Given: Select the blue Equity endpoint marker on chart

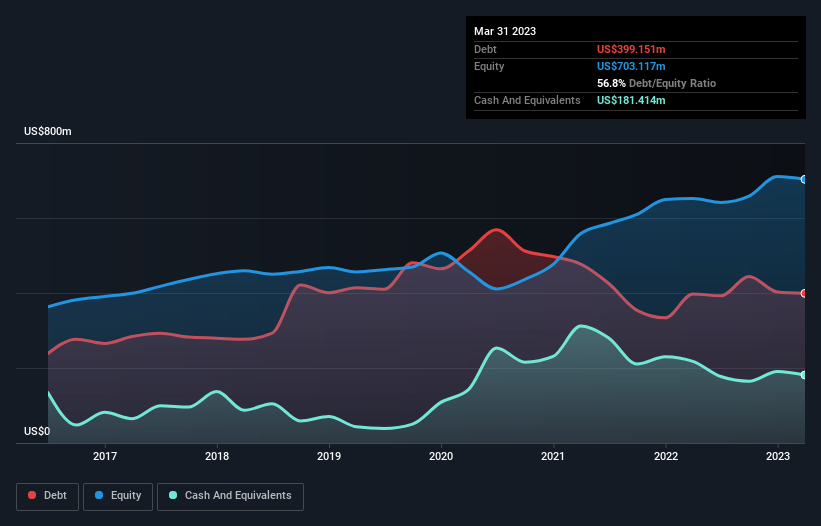Looking at the screenshot, I should point(804,180).
